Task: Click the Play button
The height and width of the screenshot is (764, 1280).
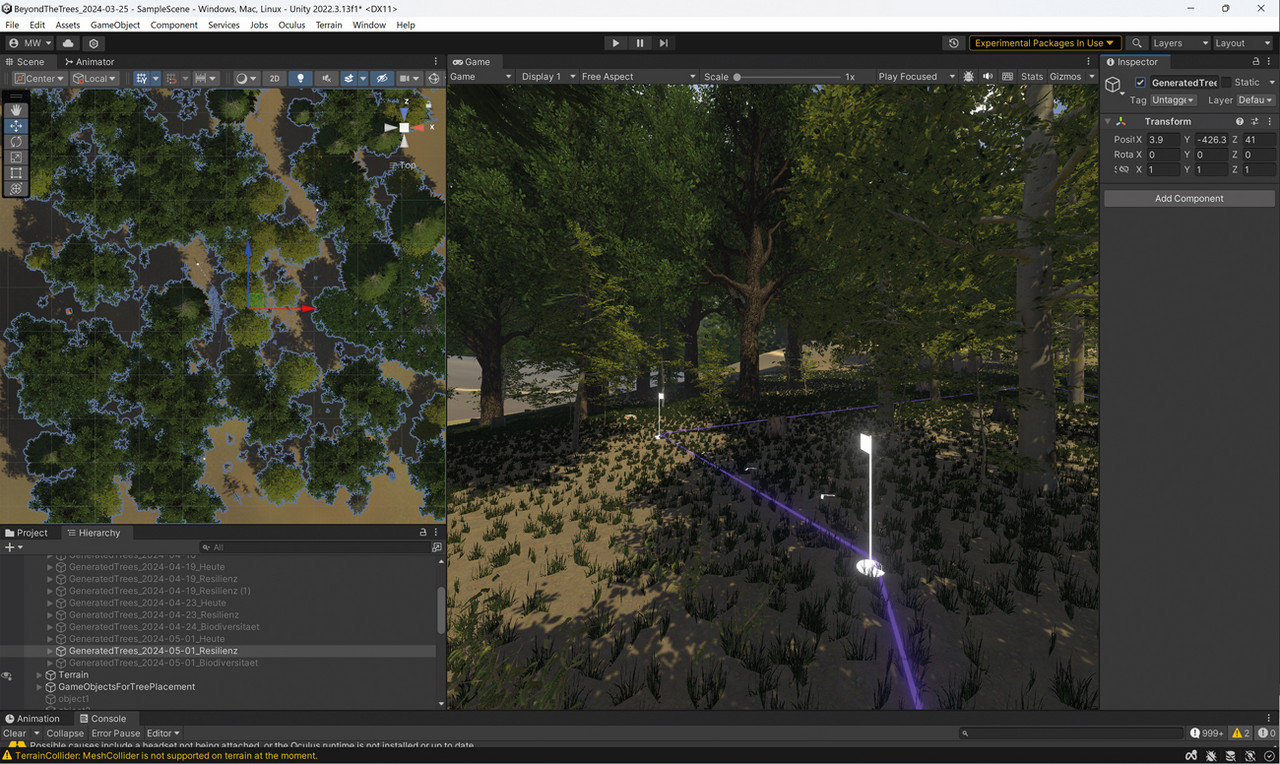Action: 615,43
